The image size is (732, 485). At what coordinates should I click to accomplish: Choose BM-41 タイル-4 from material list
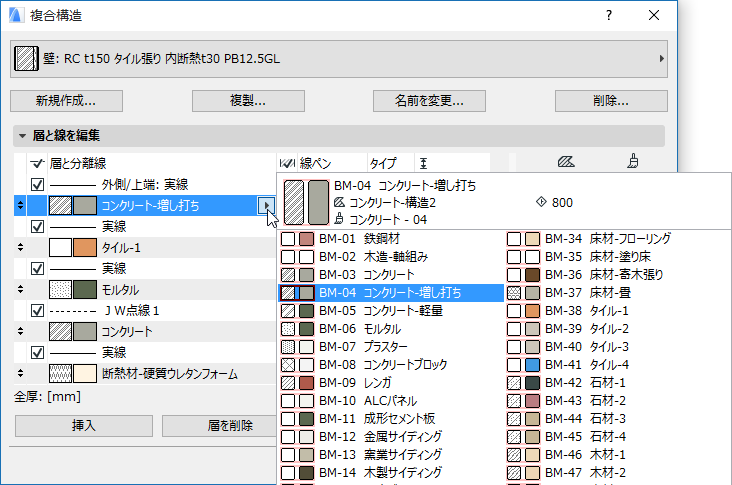tap(618, 365)
